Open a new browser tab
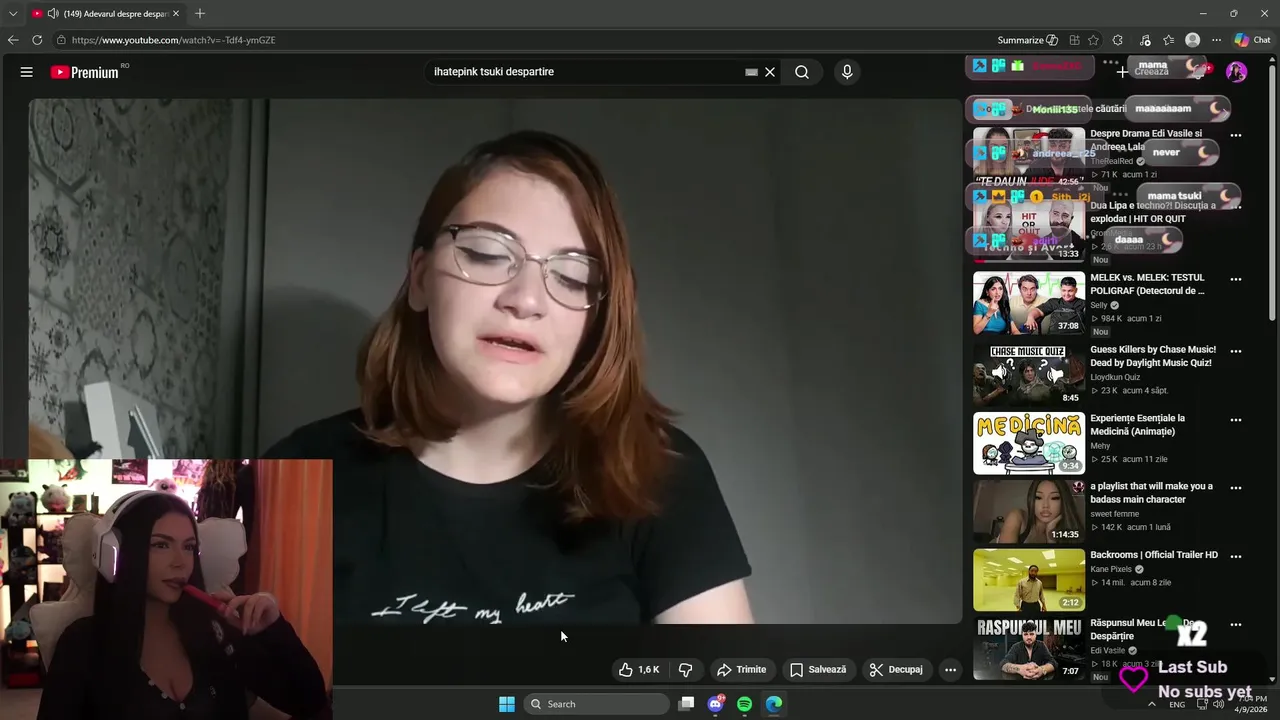The height and width of the screenshot is (720, 1280). click(x=200, y=14)
